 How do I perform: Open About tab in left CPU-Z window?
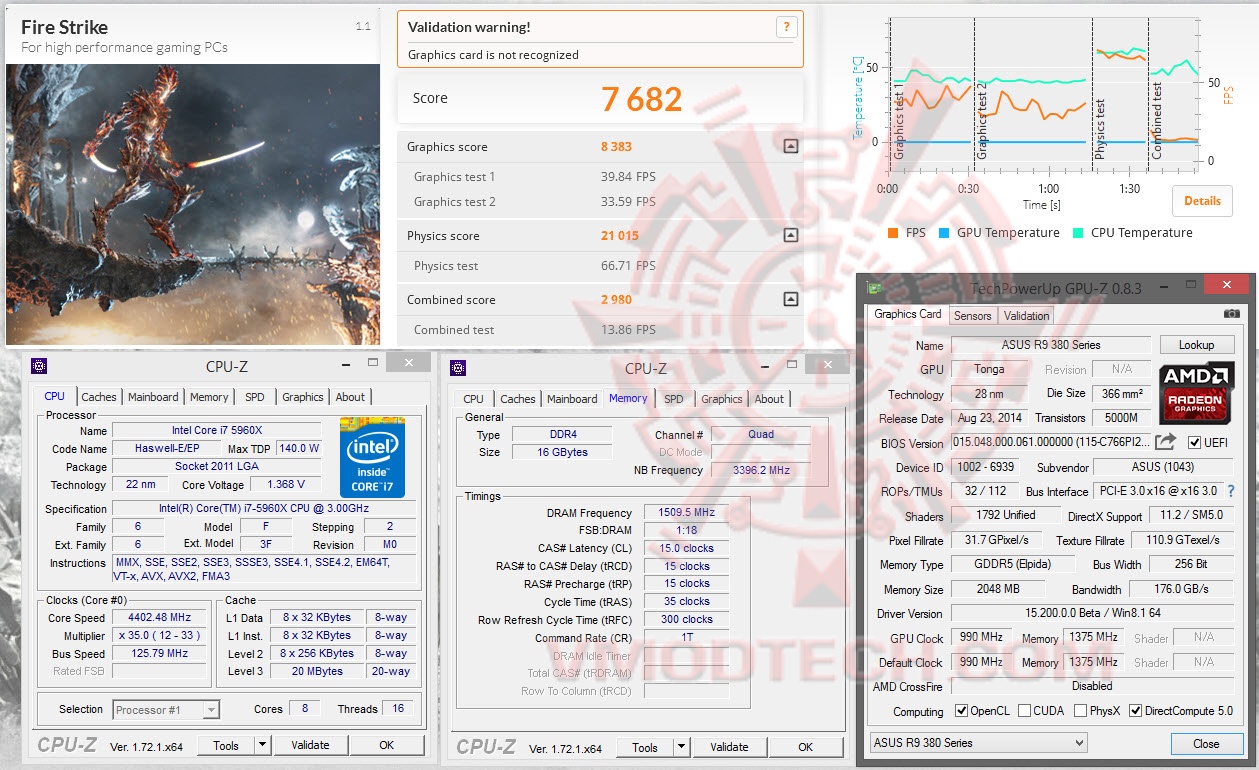[350, 397]
